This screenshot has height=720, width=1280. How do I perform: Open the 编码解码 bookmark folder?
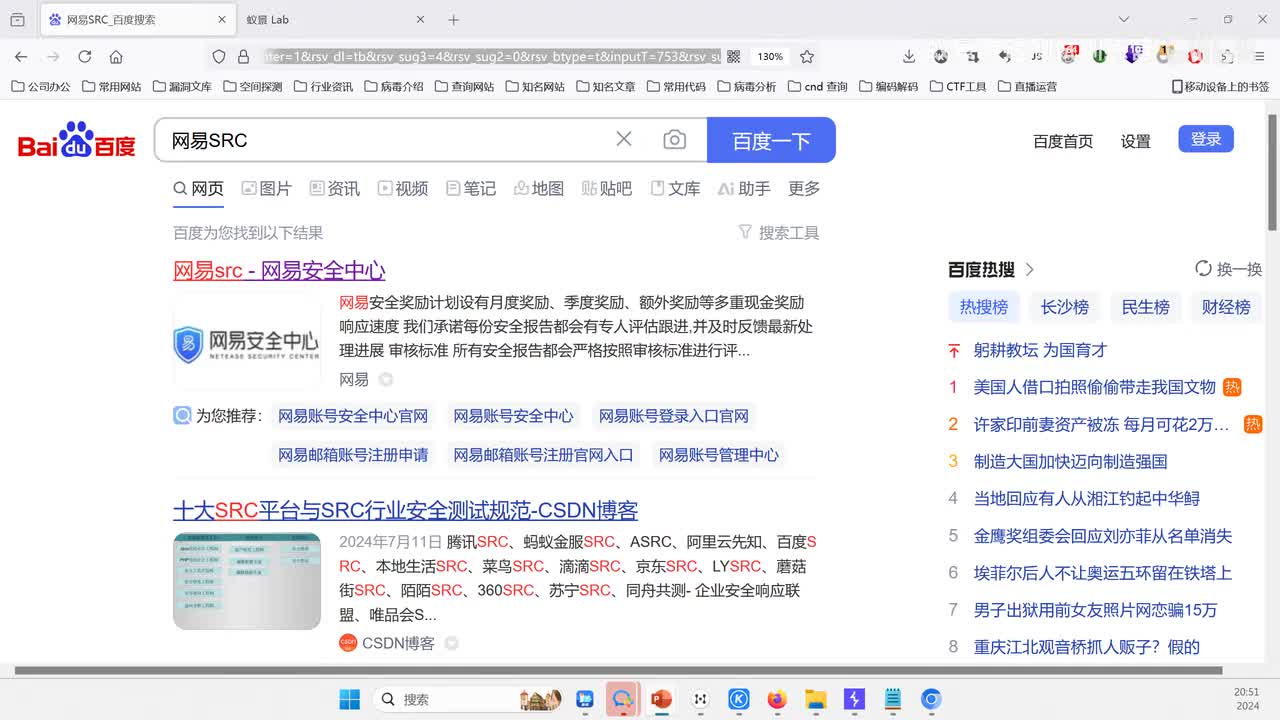[888, 87]
